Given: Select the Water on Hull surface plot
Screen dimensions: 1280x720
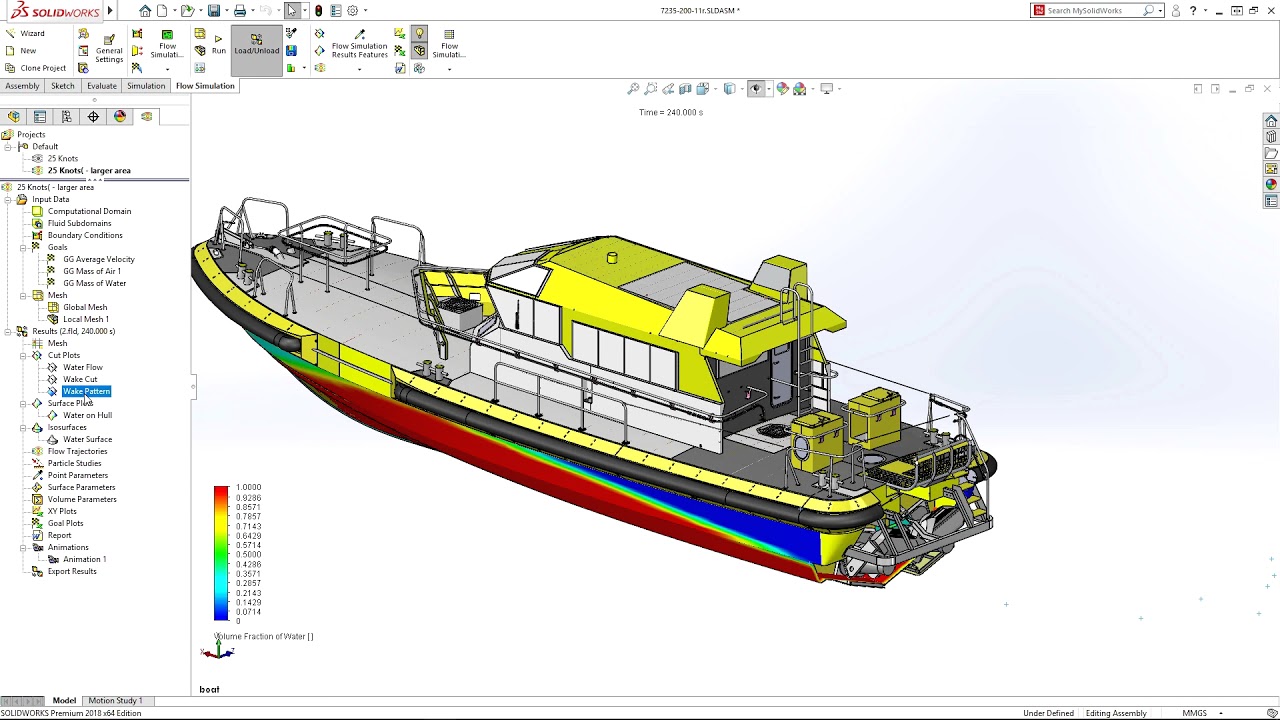Looking at the screenshot, I should click(x=87, y=415).
